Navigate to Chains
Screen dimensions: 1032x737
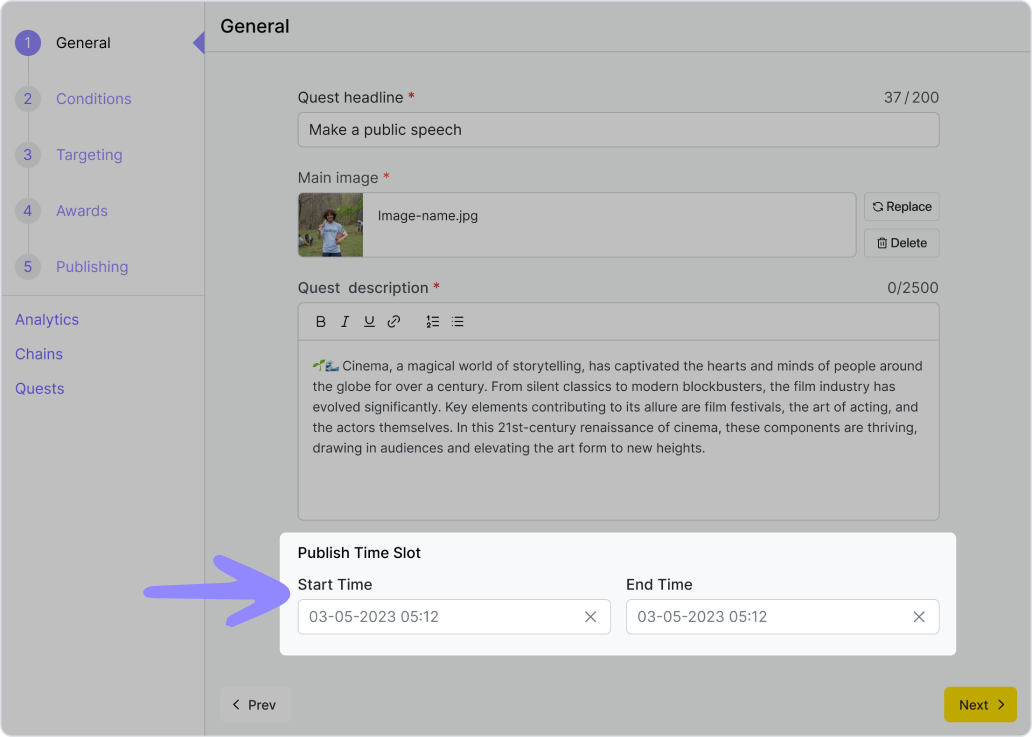click(39, 354)
